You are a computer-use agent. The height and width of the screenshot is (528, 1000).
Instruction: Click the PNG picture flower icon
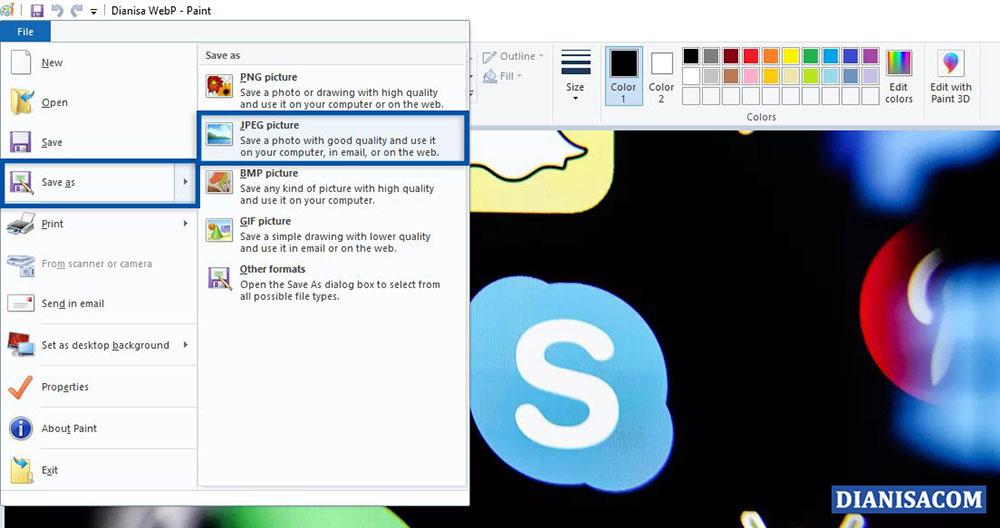(219, 86)
